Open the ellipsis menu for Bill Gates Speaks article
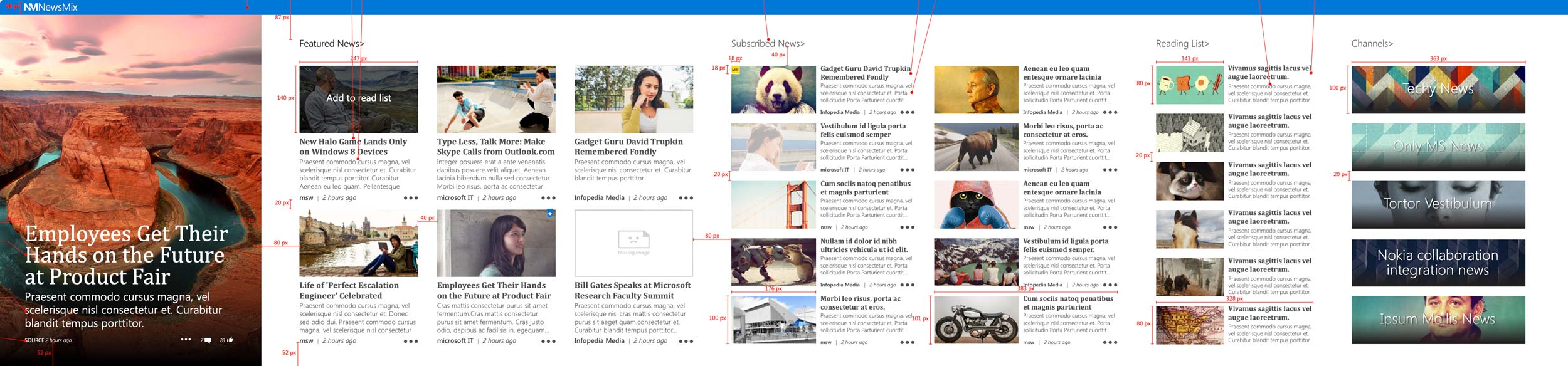 point(686,342)
